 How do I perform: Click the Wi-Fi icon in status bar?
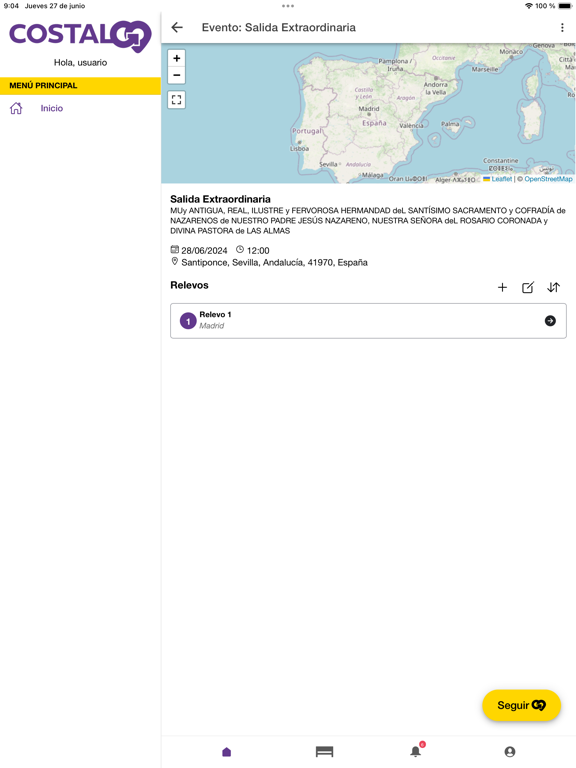click(x=529, y=6)
